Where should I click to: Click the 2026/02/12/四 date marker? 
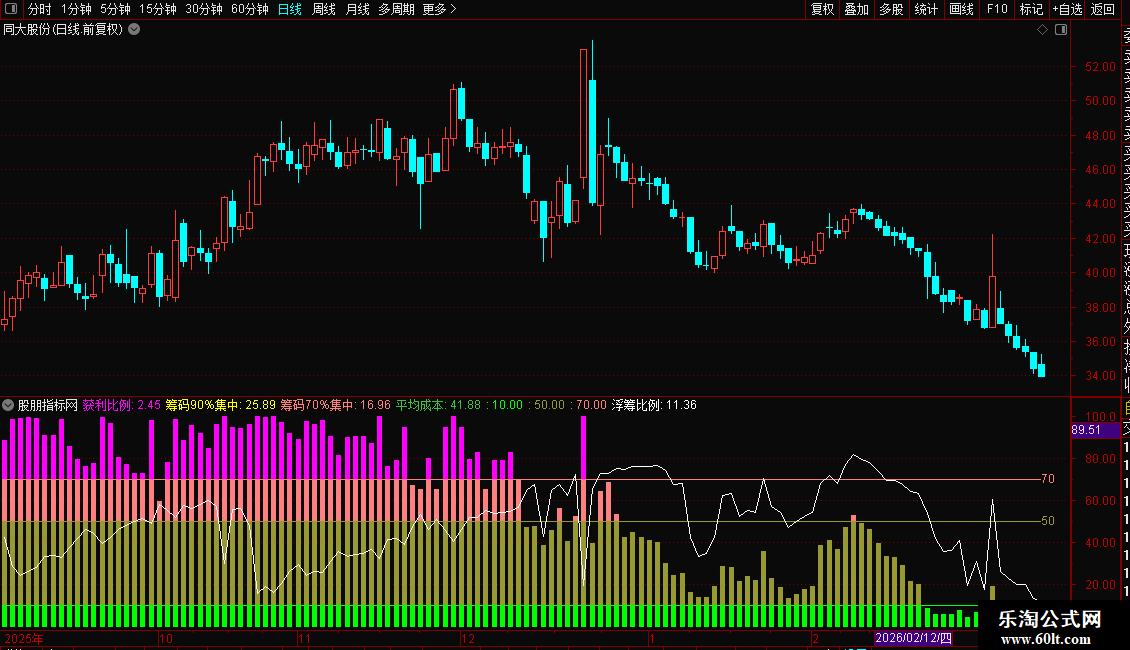pyautogui.click(x=913, y=638)
